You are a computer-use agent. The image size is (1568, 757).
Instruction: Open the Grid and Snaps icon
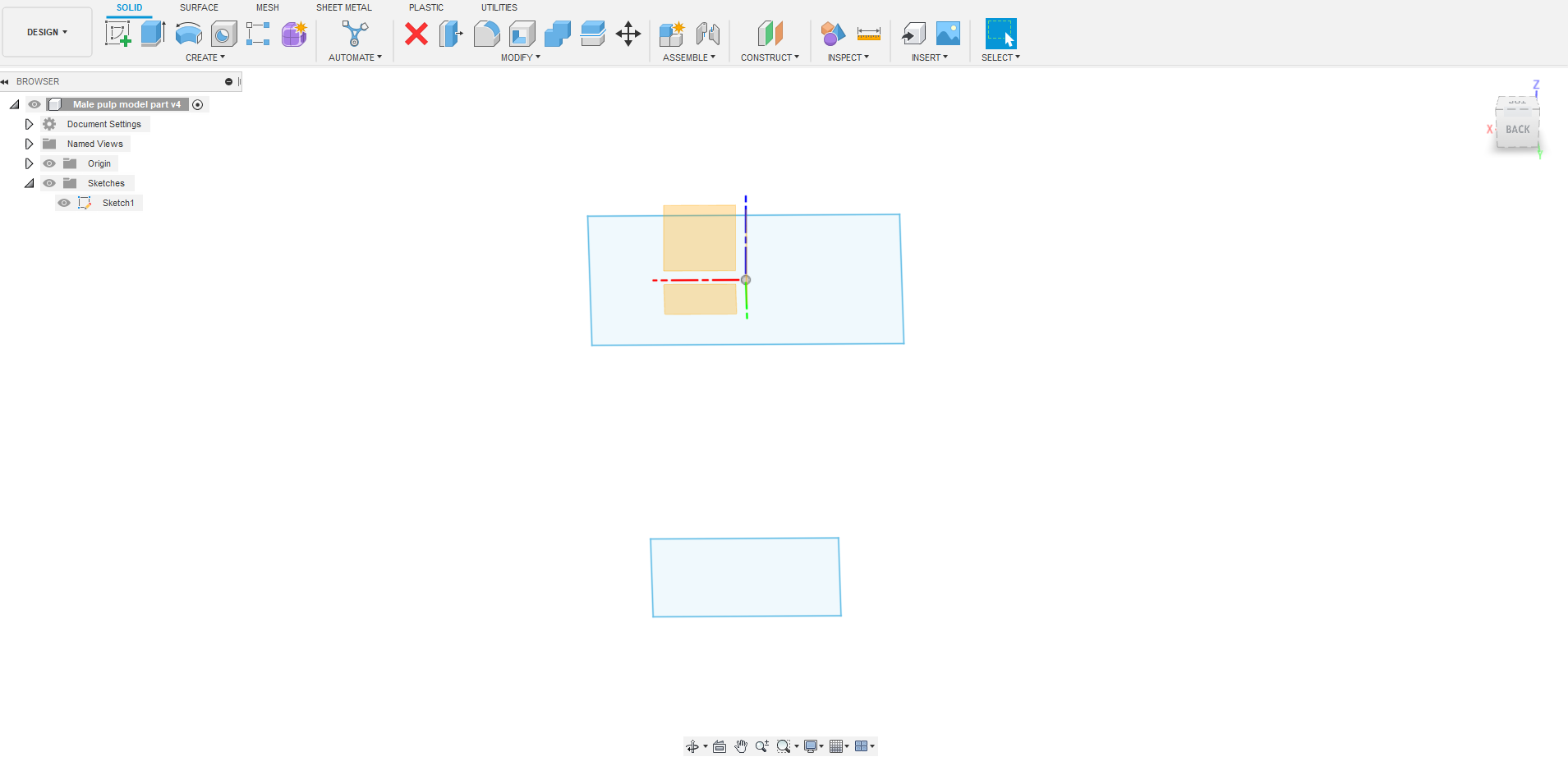pyautogui.click(x=836, y=746)
